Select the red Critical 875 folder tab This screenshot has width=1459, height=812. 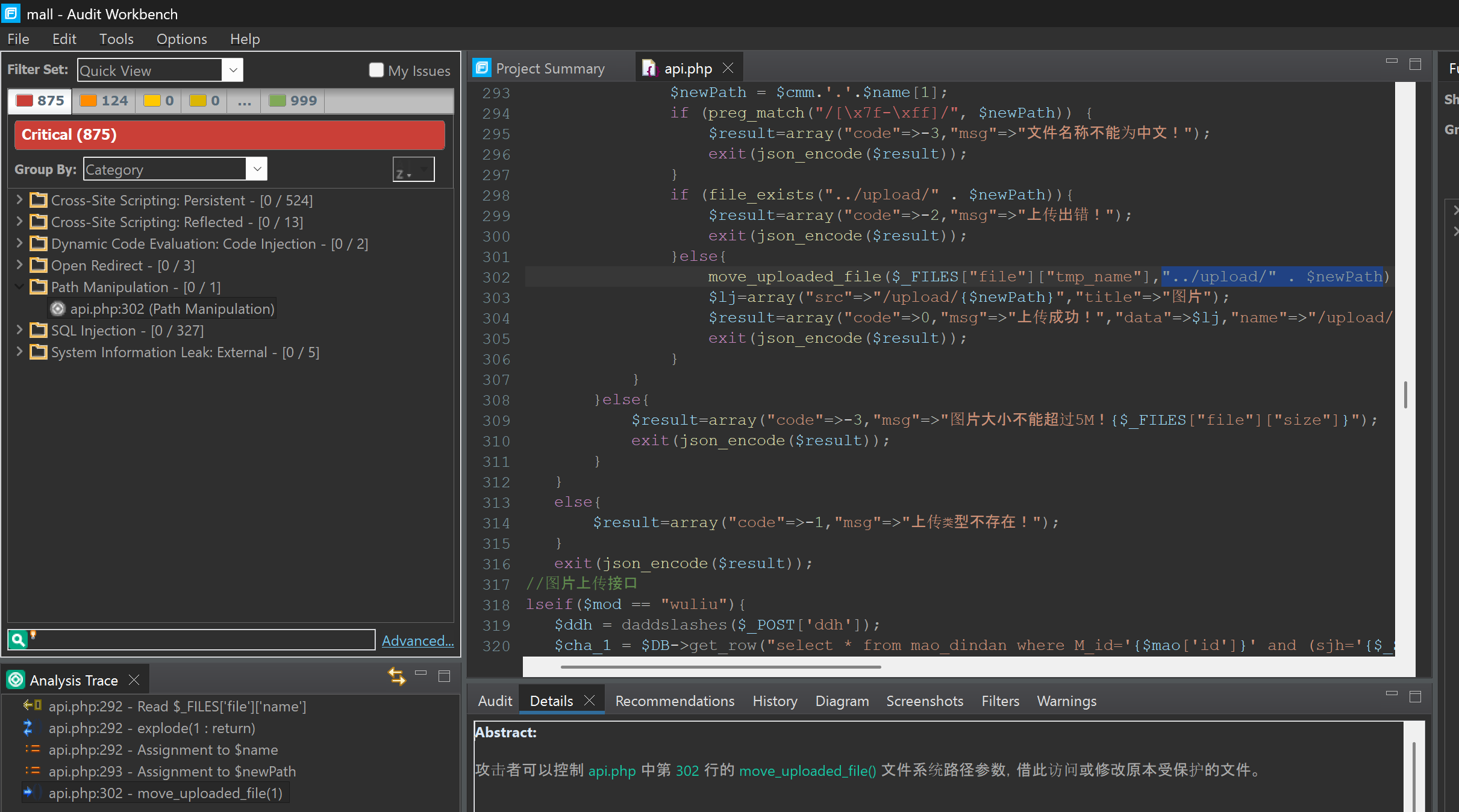click(x=40, y=101)
